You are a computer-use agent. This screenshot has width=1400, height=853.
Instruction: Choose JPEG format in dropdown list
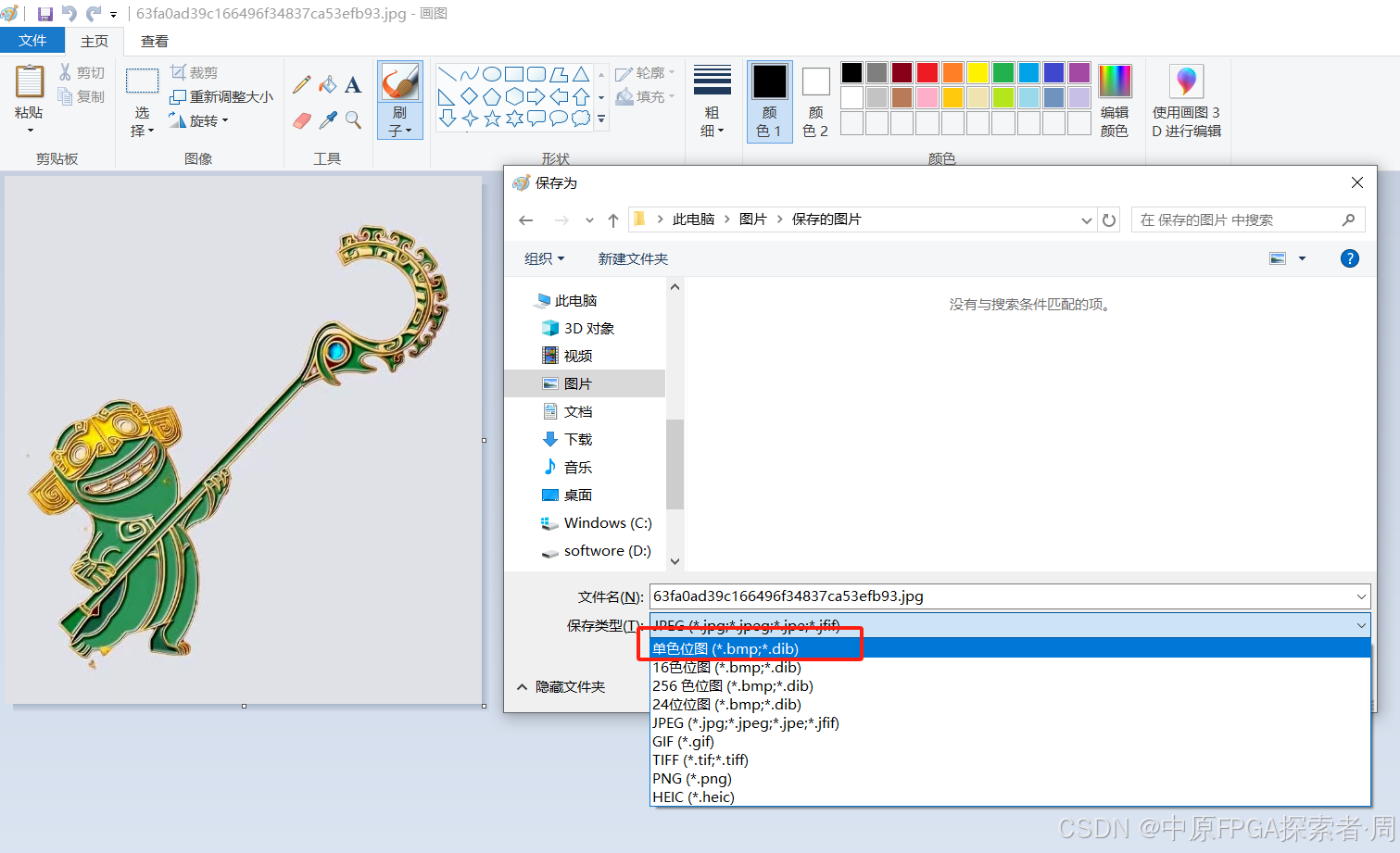point(1010,722)
